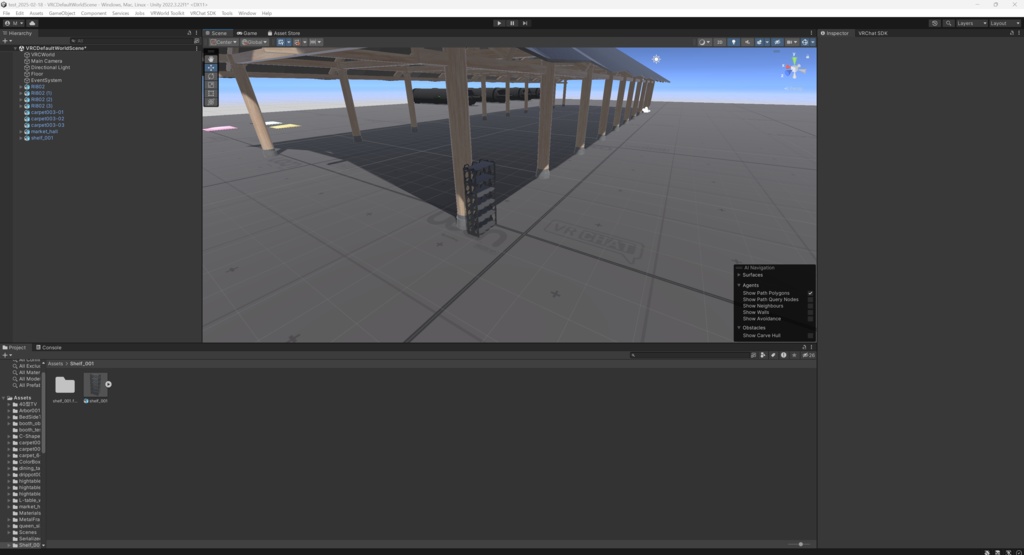Adjust the asset icon size slider

coord(800,544)
